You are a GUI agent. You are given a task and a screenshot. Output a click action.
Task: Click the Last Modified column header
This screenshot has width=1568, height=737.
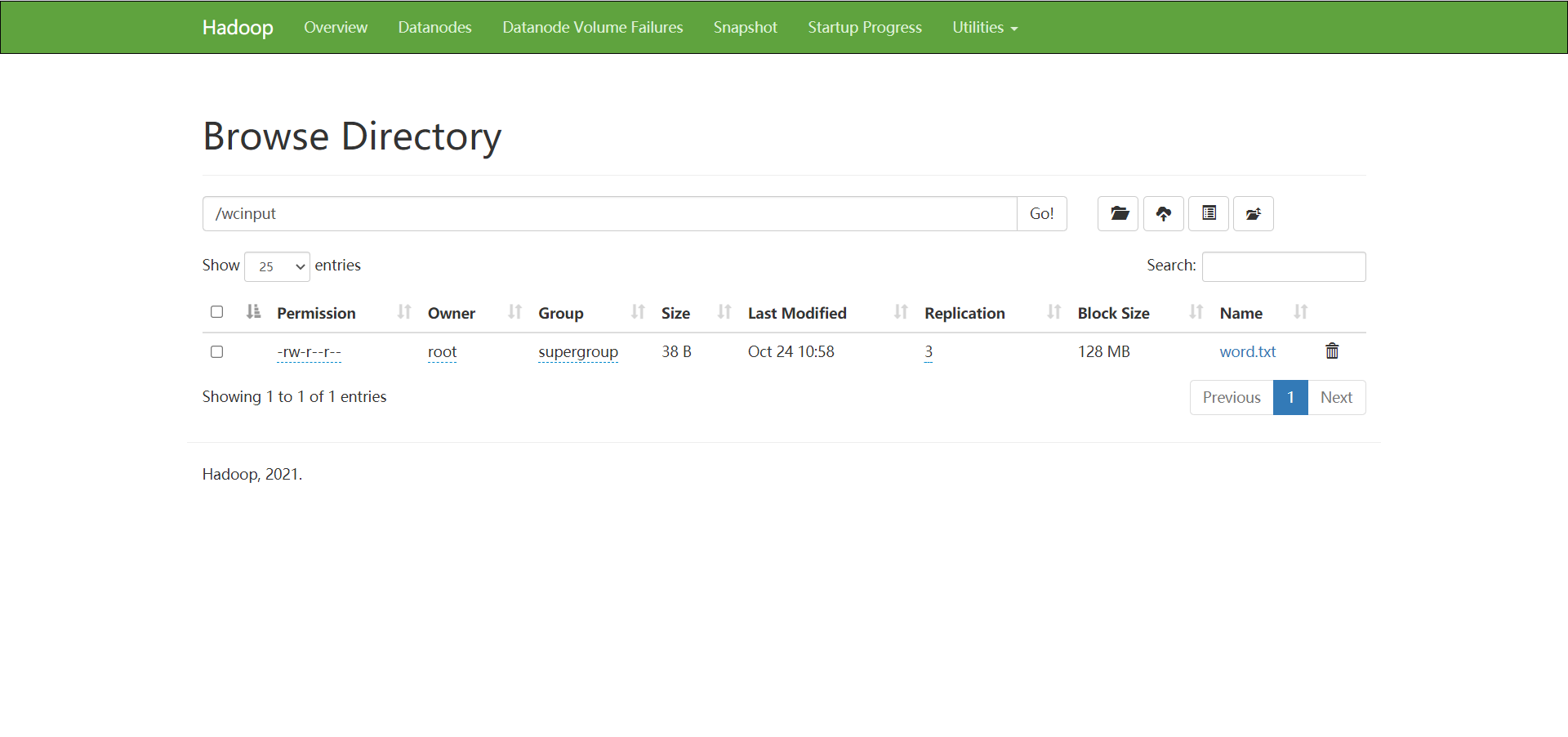(x=797, y=313)
